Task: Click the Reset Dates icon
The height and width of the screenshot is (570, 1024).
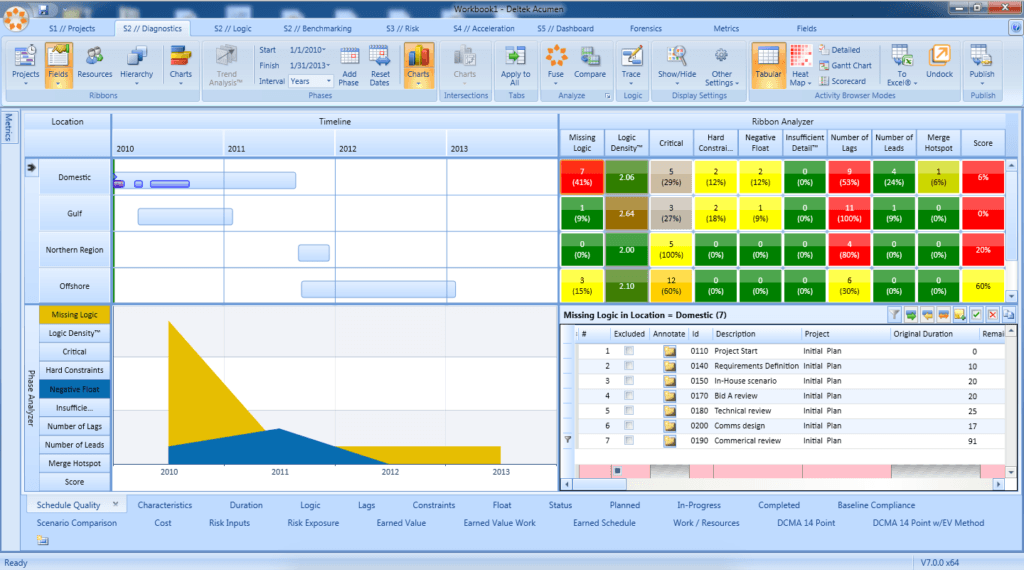Action: tap(379, 65)
